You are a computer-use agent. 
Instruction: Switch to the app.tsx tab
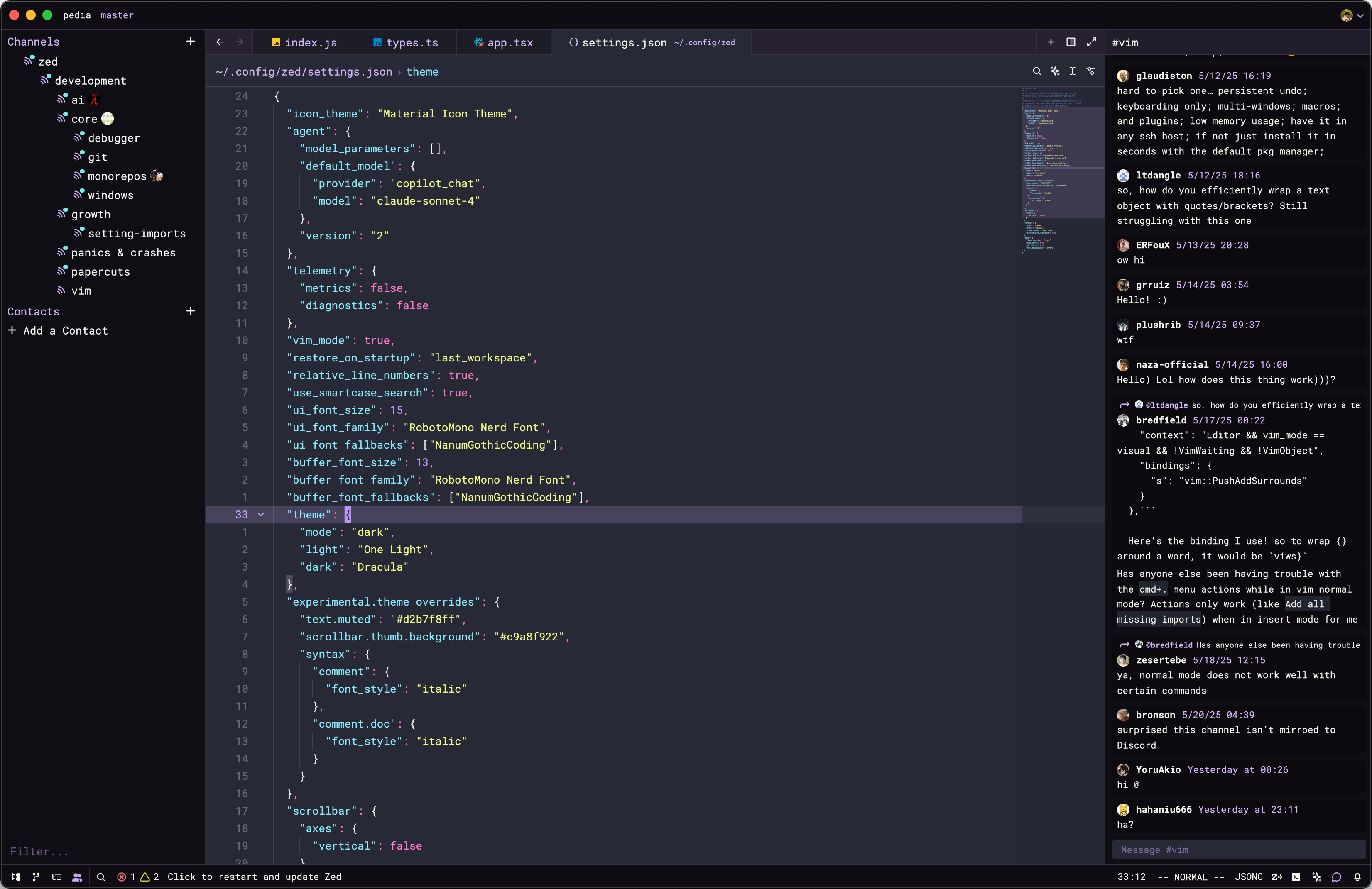click(504, 43)
